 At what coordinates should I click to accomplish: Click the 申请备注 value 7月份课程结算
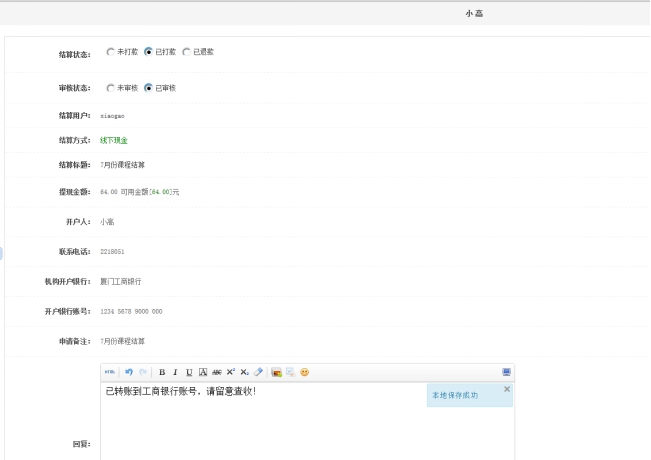pyautogui.click(x=122, y=341)
